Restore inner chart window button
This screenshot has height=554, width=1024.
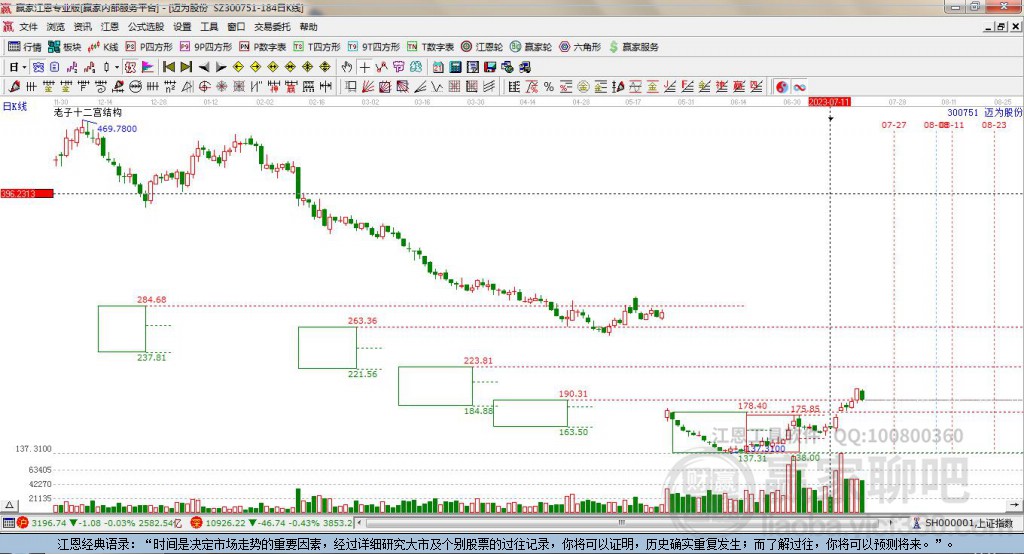[x=1002, y=27]
